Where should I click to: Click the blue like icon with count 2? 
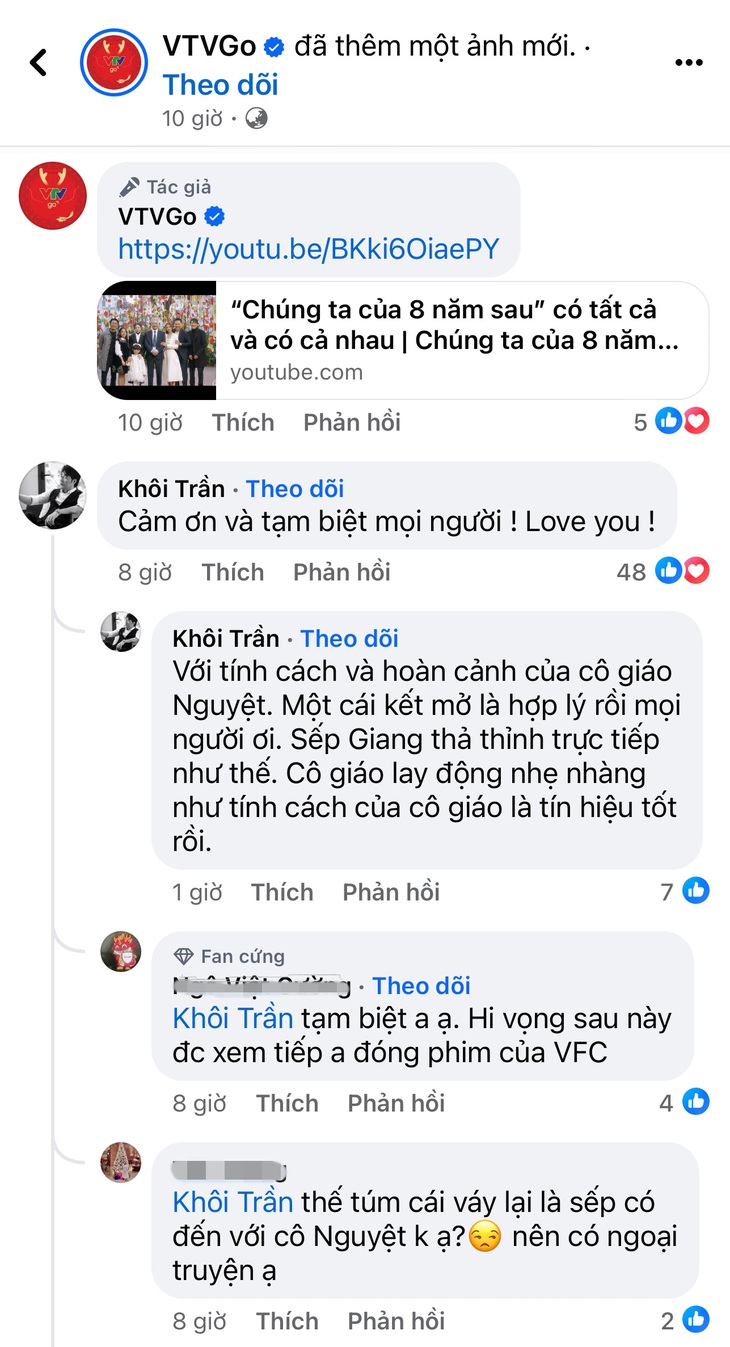coord(696,1320)
